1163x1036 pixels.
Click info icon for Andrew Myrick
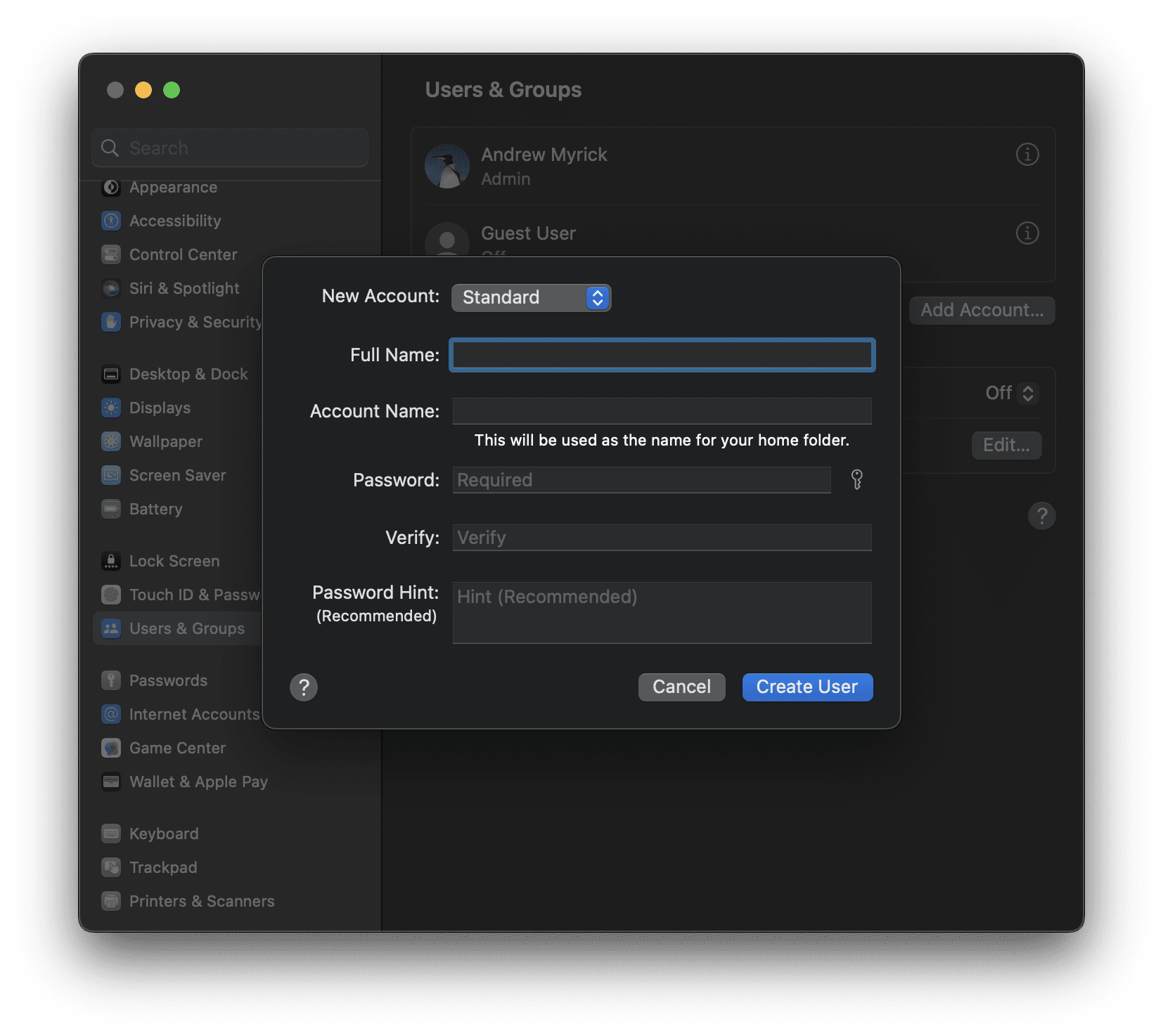click(x=1027, y=154)
